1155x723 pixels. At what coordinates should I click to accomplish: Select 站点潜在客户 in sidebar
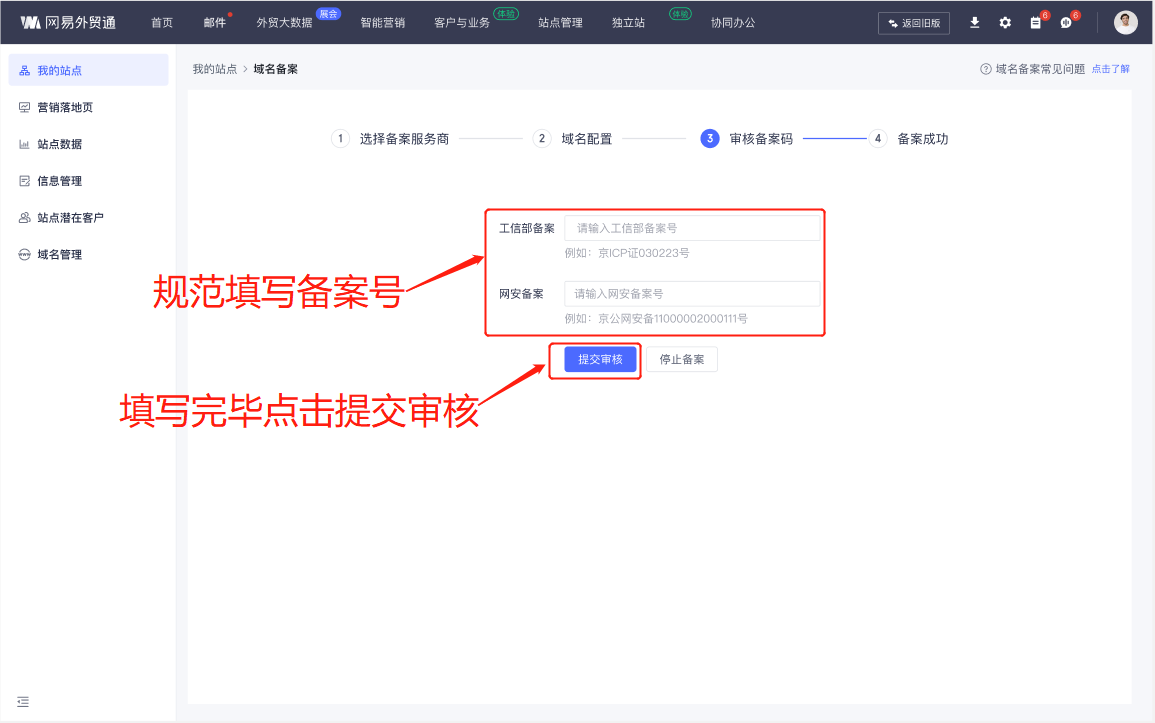[x=70, y=218]
